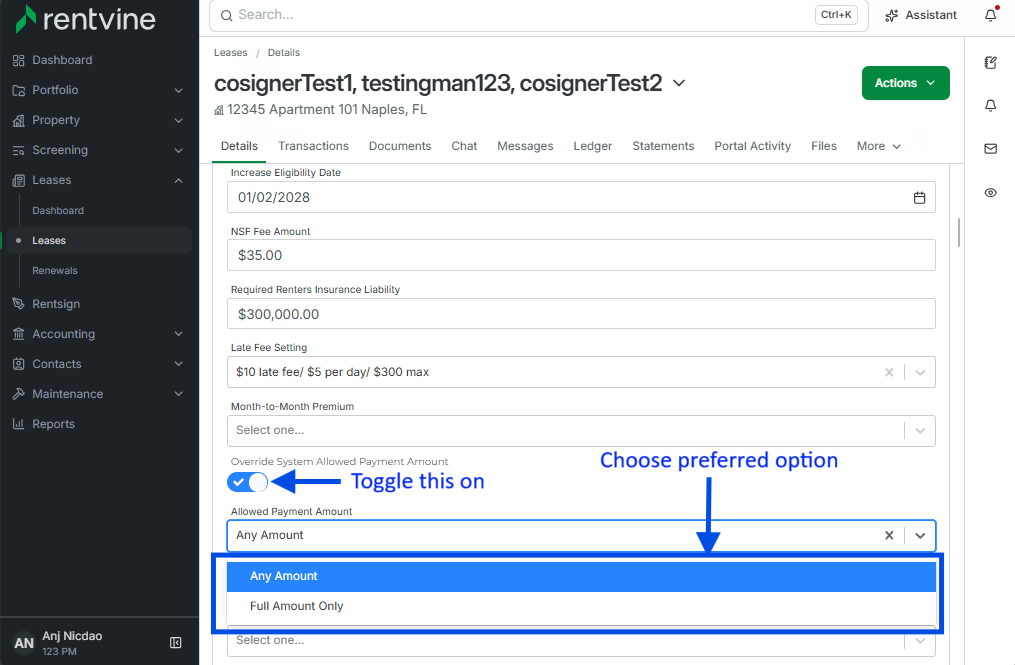Open the notes edit icon in right rail
This screenshot has height=665, width=1015.
(x=990, y=62)
